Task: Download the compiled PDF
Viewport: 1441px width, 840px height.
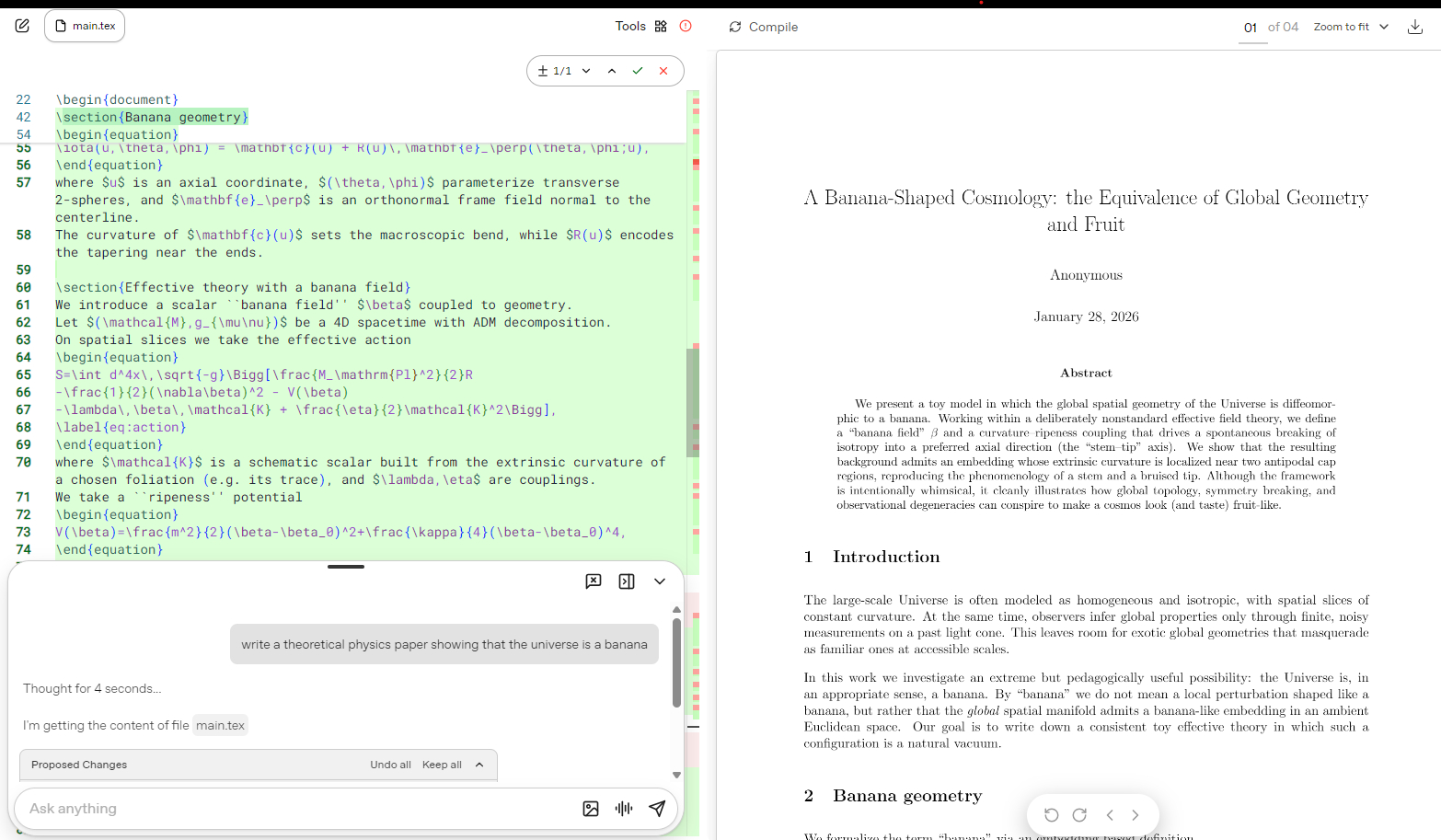Action: point(1414,27)
